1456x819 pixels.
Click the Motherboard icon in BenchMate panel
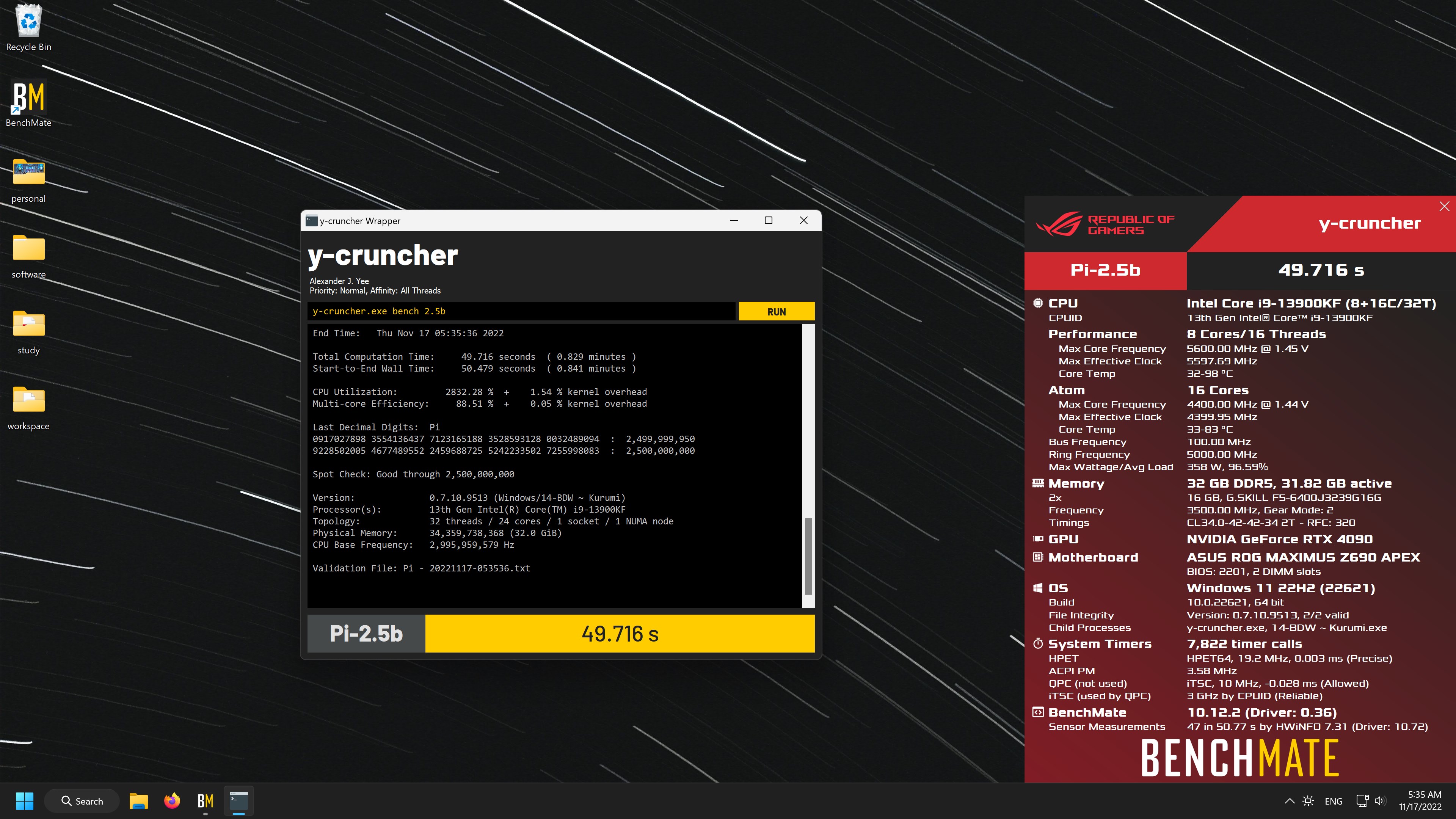pos(1038,557)
